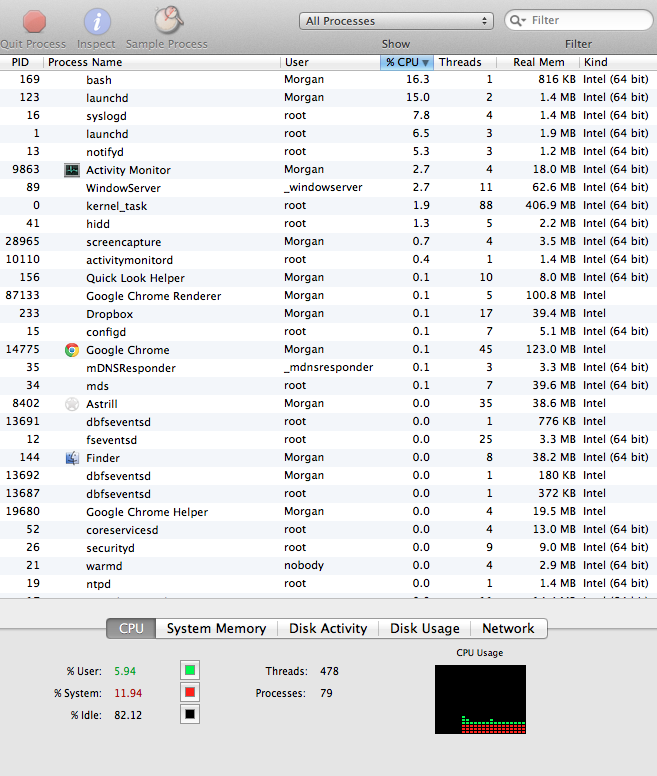The image size is (657, 776).
Task: Click the Processes count value 79
Action: pos(326,693)
